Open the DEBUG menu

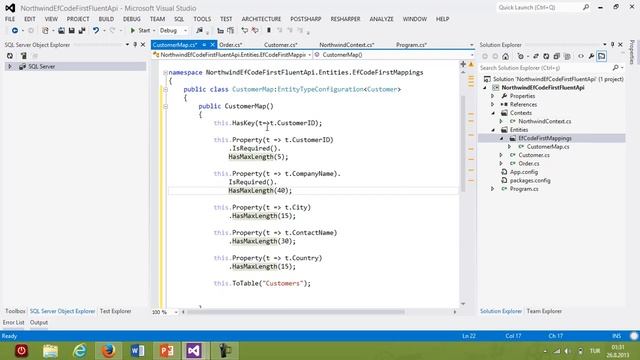(x=132, y=19)
